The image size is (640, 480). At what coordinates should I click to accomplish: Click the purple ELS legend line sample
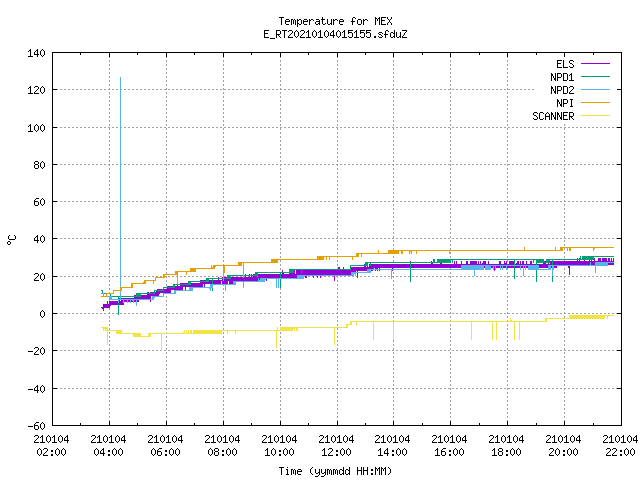tap(595, 64)
